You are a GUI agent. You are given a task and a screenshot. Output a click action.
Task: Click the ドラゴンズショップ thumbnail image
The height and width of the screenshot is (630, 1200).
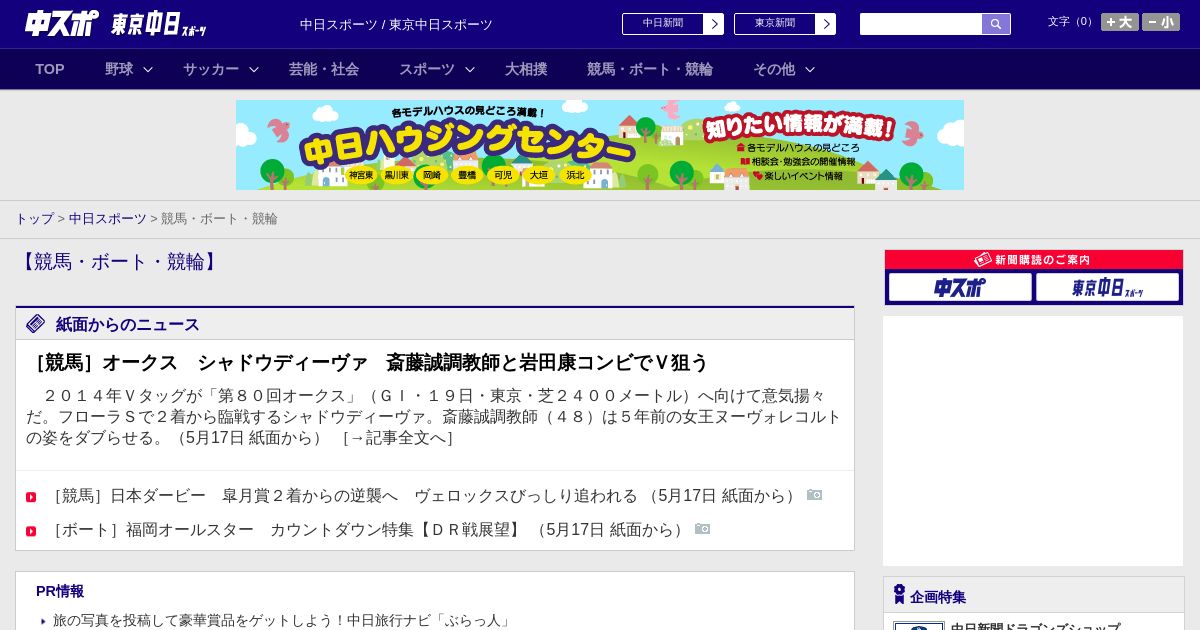click(919, 626)
